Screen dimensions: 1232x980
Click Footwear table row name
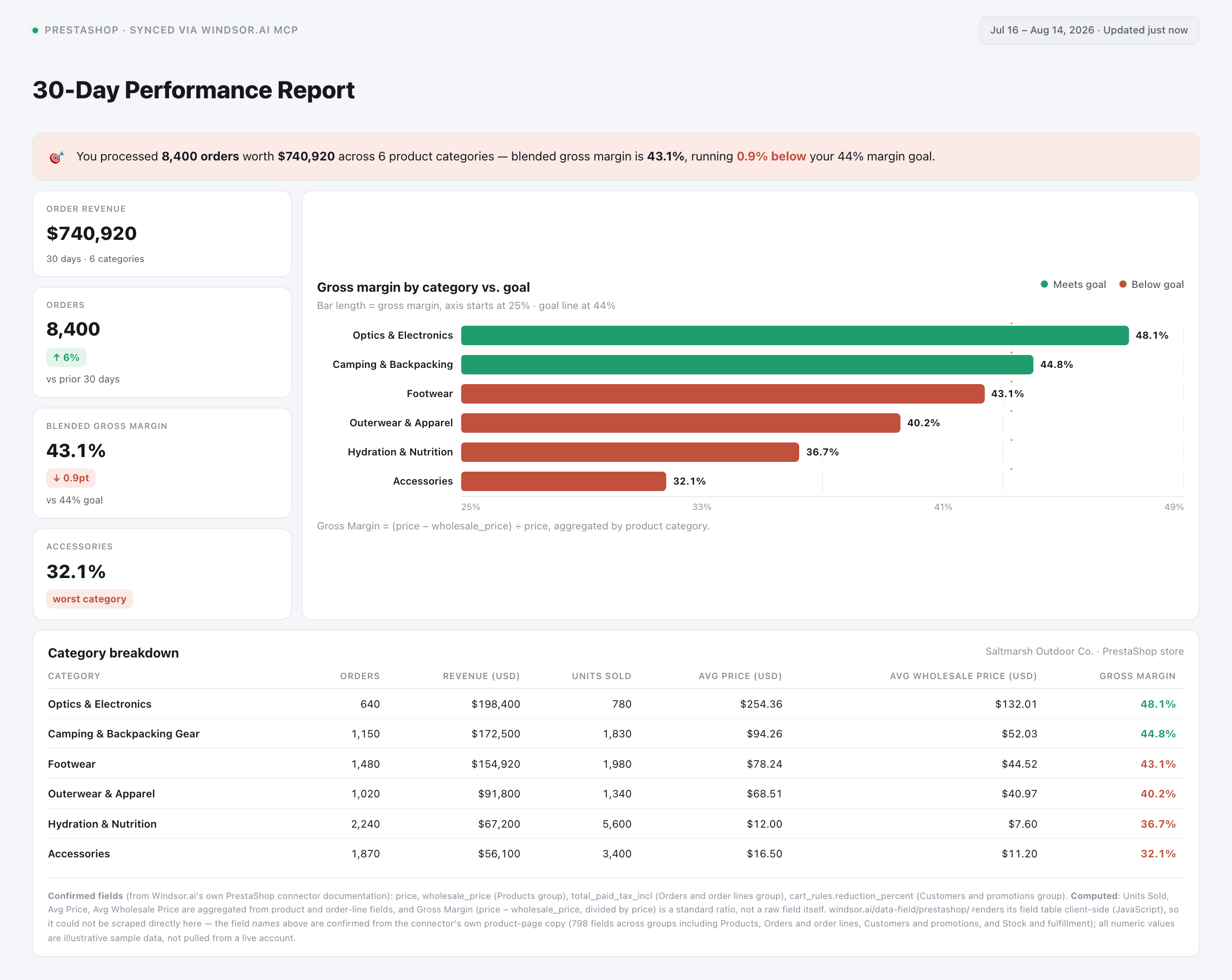click(x=71, y=764)
